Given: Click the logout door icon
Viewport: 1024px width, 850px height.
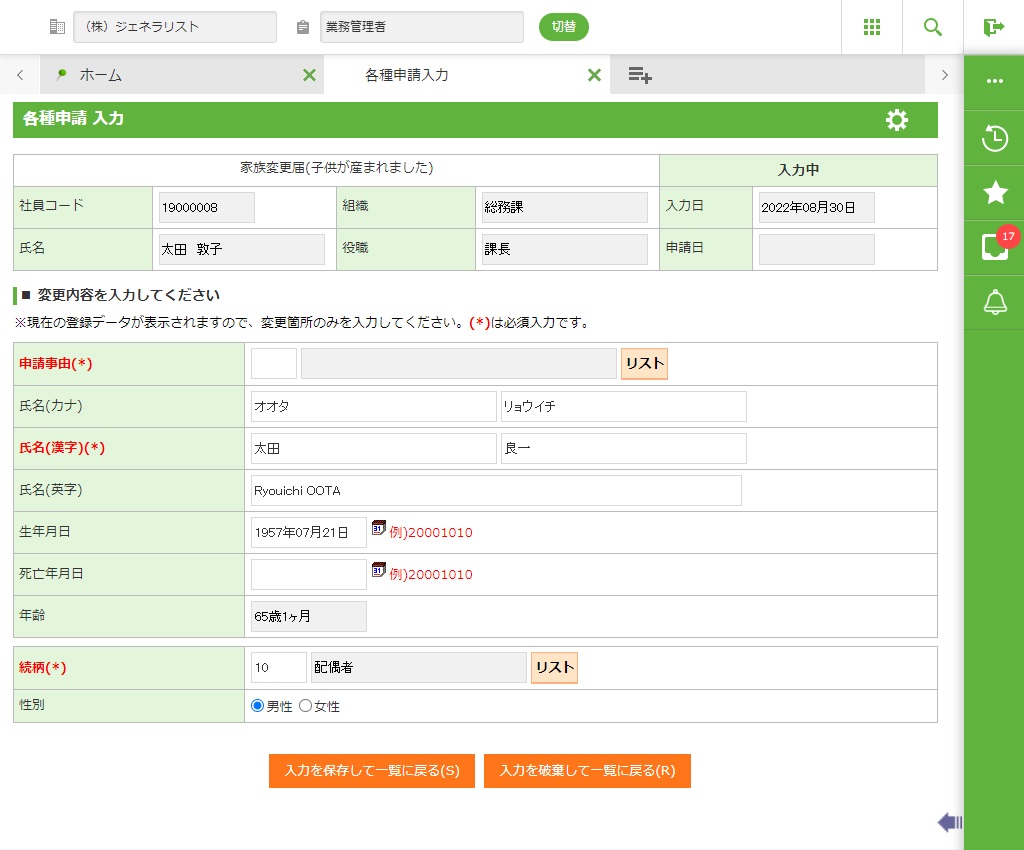Looking at the screenshot, I should 993,27.
